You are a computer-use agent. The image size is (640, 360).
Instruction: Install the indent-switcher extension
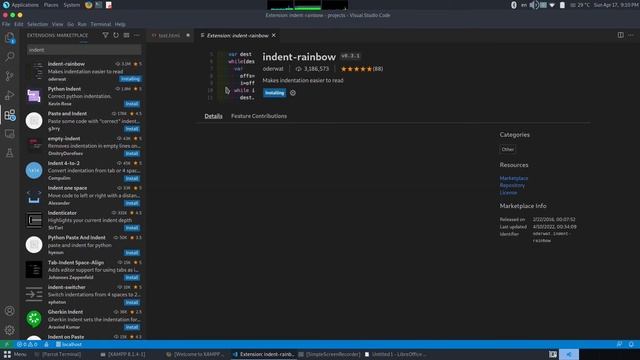[132, 302]
